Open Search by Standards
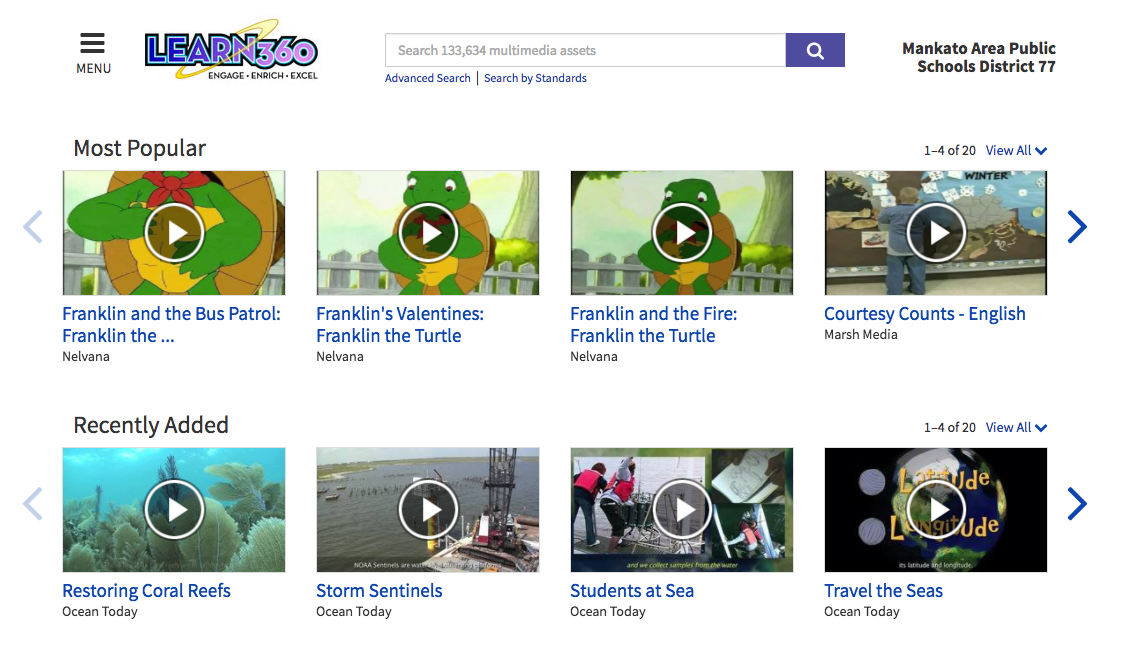The height and width of the screenshot is (646, 1139). [535, 78]
